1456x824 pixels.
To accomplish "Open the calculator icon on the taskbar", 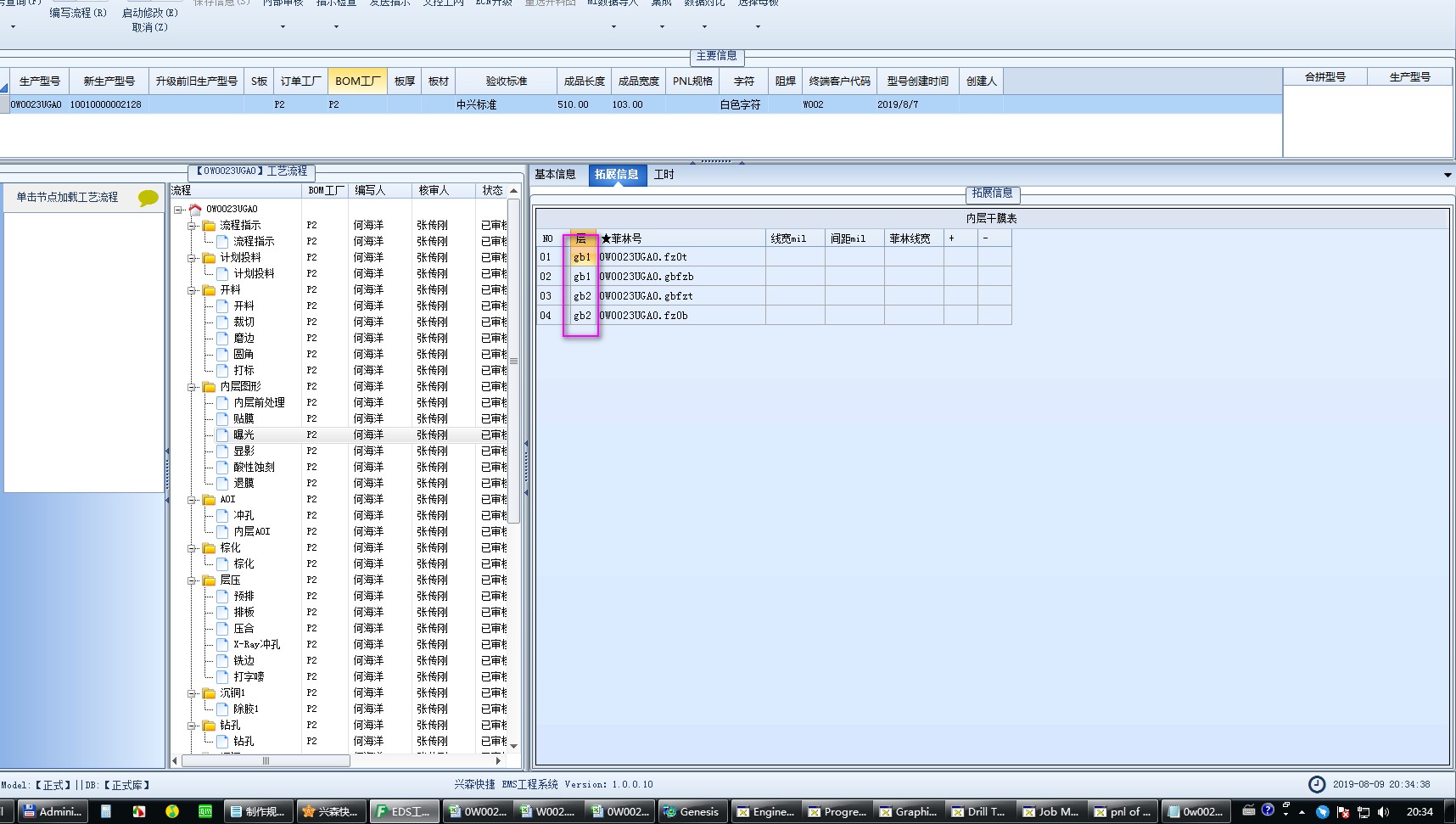I will tap(106, 812).
